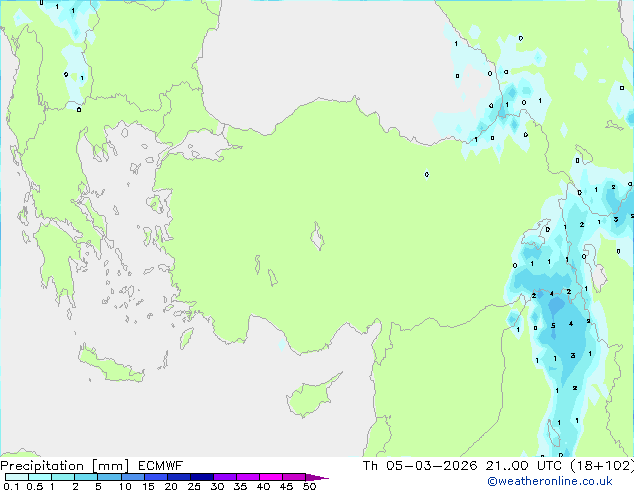Image resolution: width=634 pixels, height=490 pixels.
Task: Click the 15–20 mm blue swatch
Action: coord(155,477)
